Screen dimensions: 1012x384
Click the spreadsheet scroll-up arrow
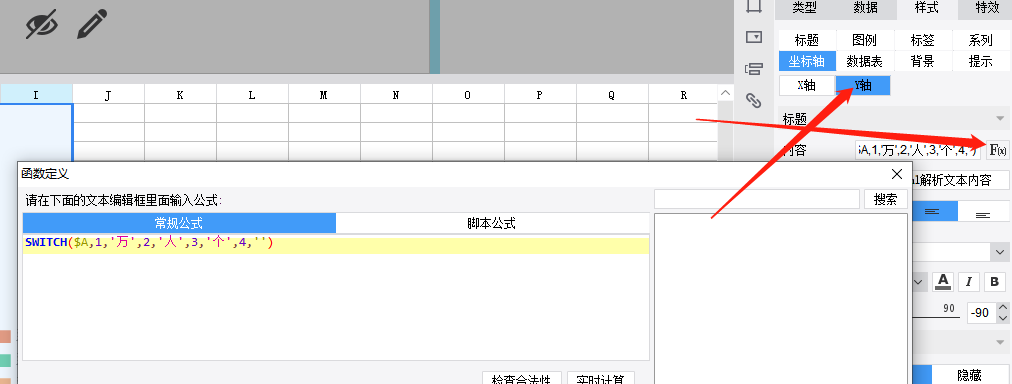click(x=726, y=94)
